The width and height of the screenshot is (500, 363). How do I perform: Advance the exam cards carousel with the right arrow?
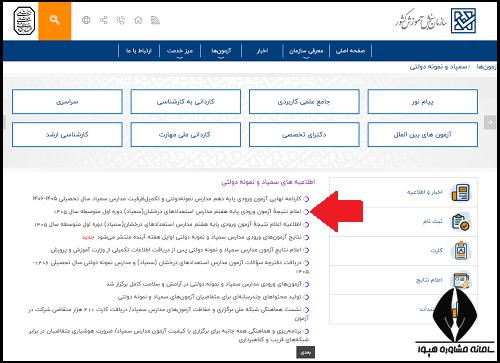tap(490, 122)
